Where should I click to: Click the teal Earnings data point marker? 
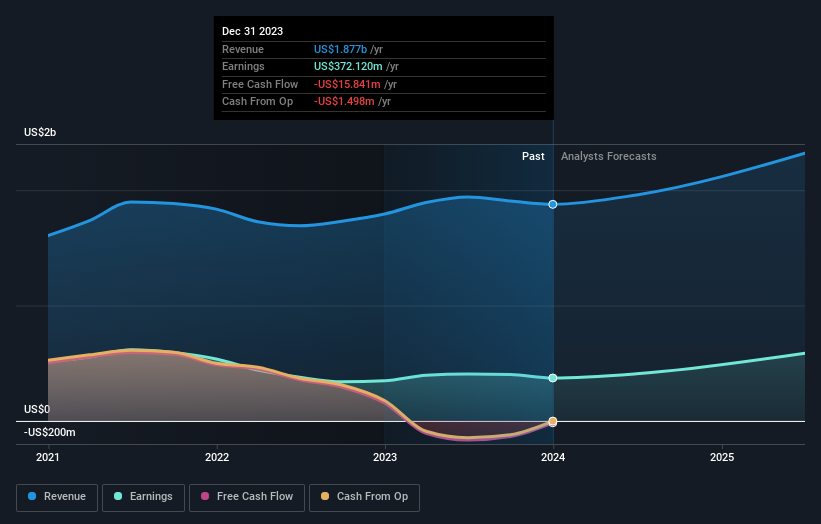[553, 378]
